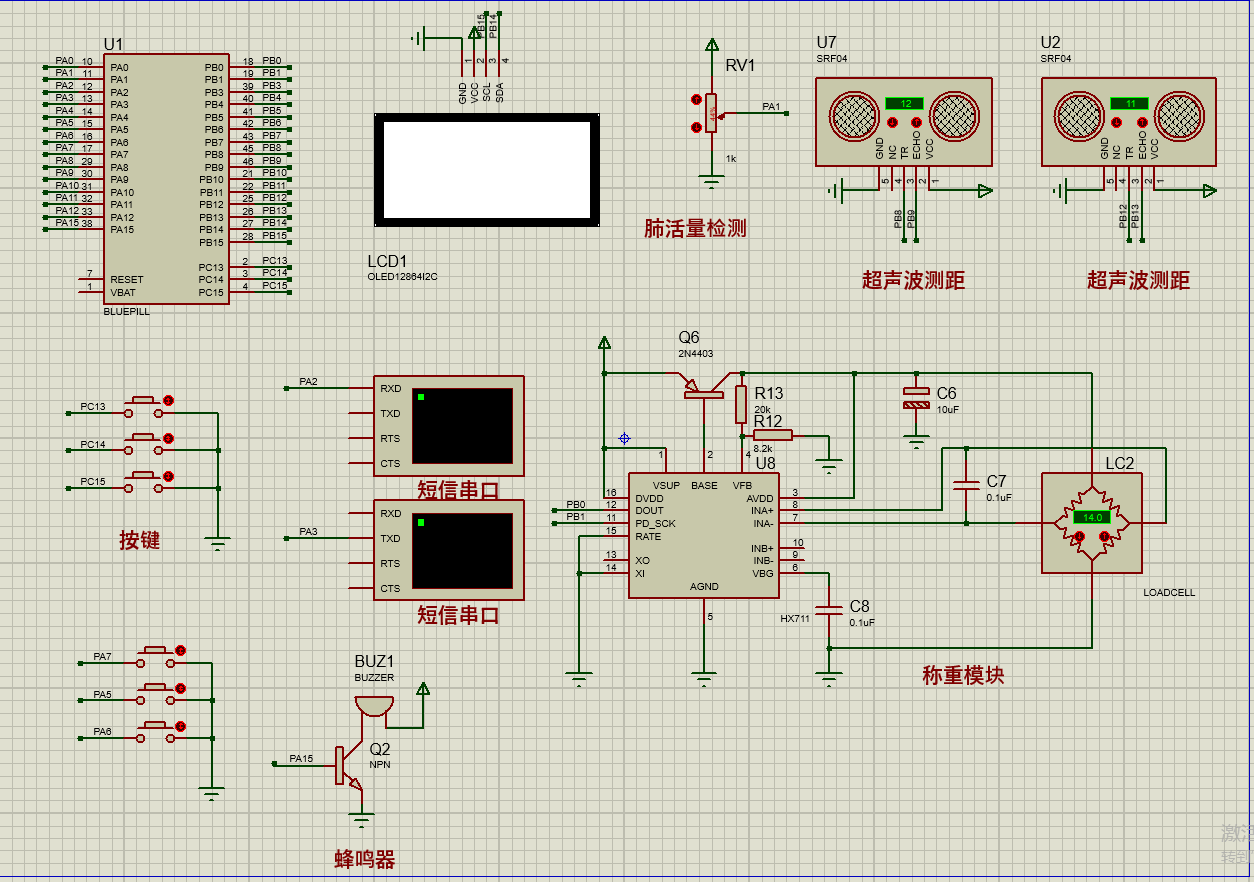Select the 肺活量检测 label text
Viewport: 1254px width, 882px height.
(x=695, y=229)
